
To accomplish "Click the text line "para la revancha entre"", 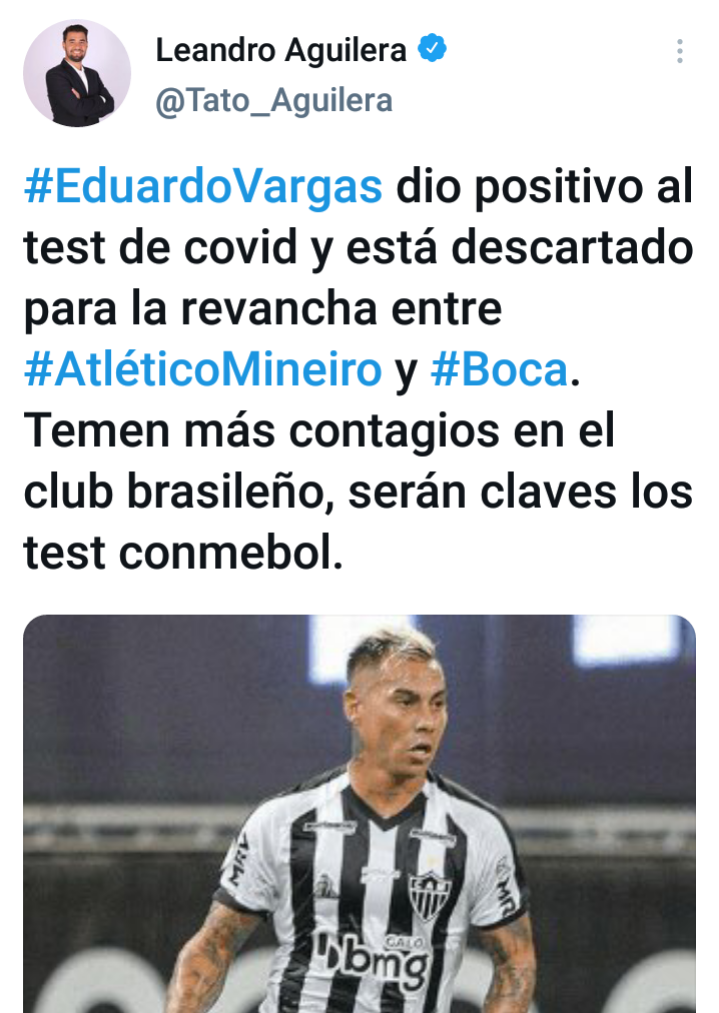I will (263, 309).
